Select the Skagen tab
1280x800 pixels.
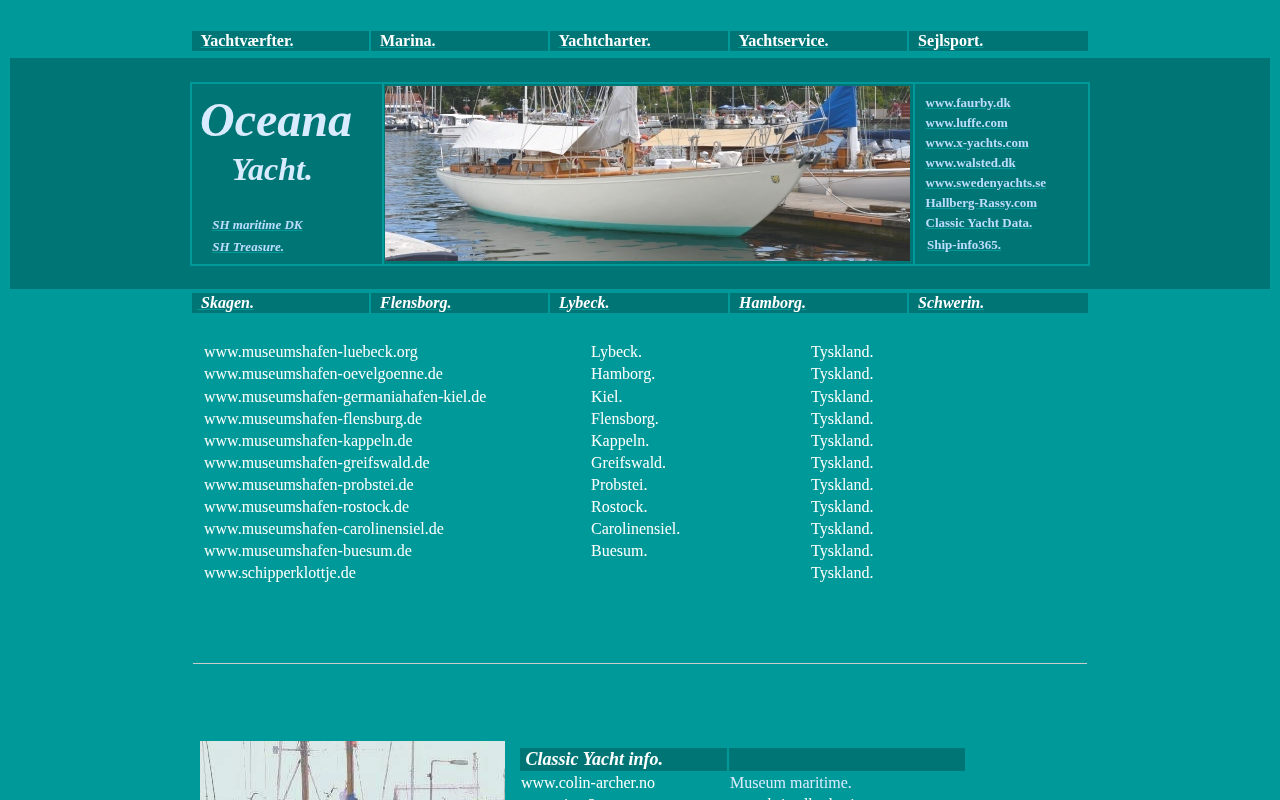pyautogui.click(x=227, y=303)
